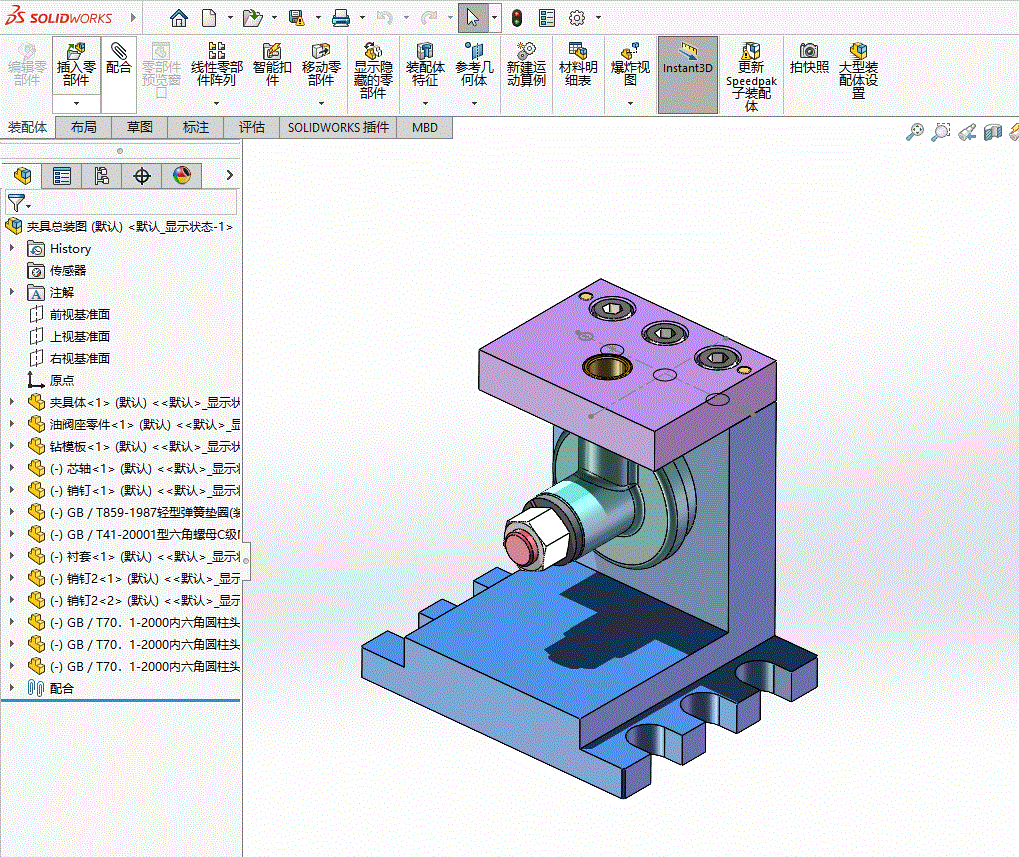The image size is (1019, 857).
Task: Switch to the 标注 (Markup) tab
Action: tap(196, 127)
